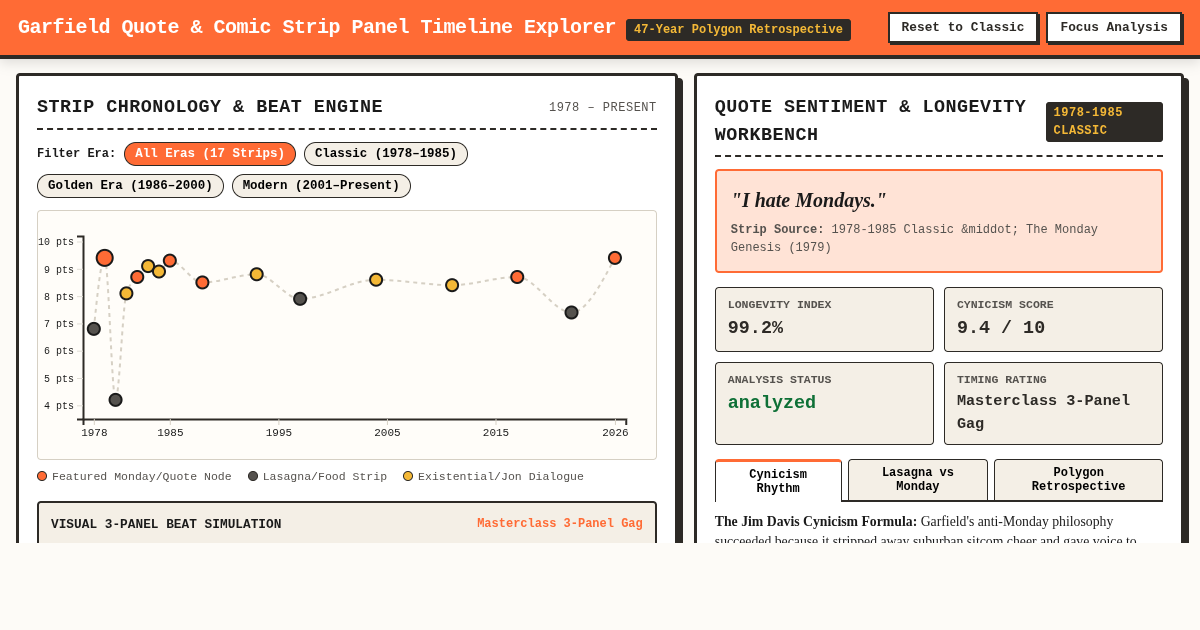Click the 2015 x-axis label

496,432
